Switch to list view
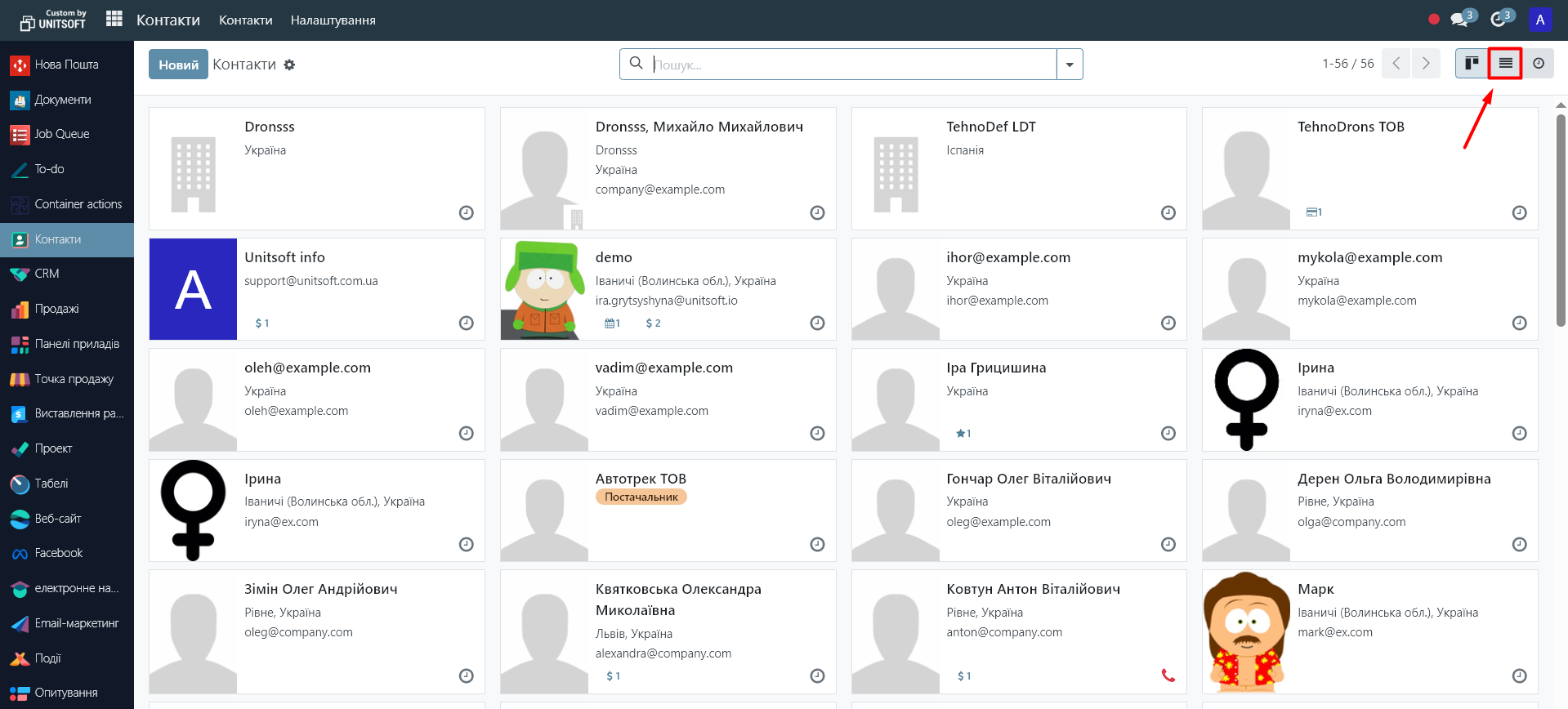The image size is (1568, 709). pyautogui.click(x=1505, y=64)
